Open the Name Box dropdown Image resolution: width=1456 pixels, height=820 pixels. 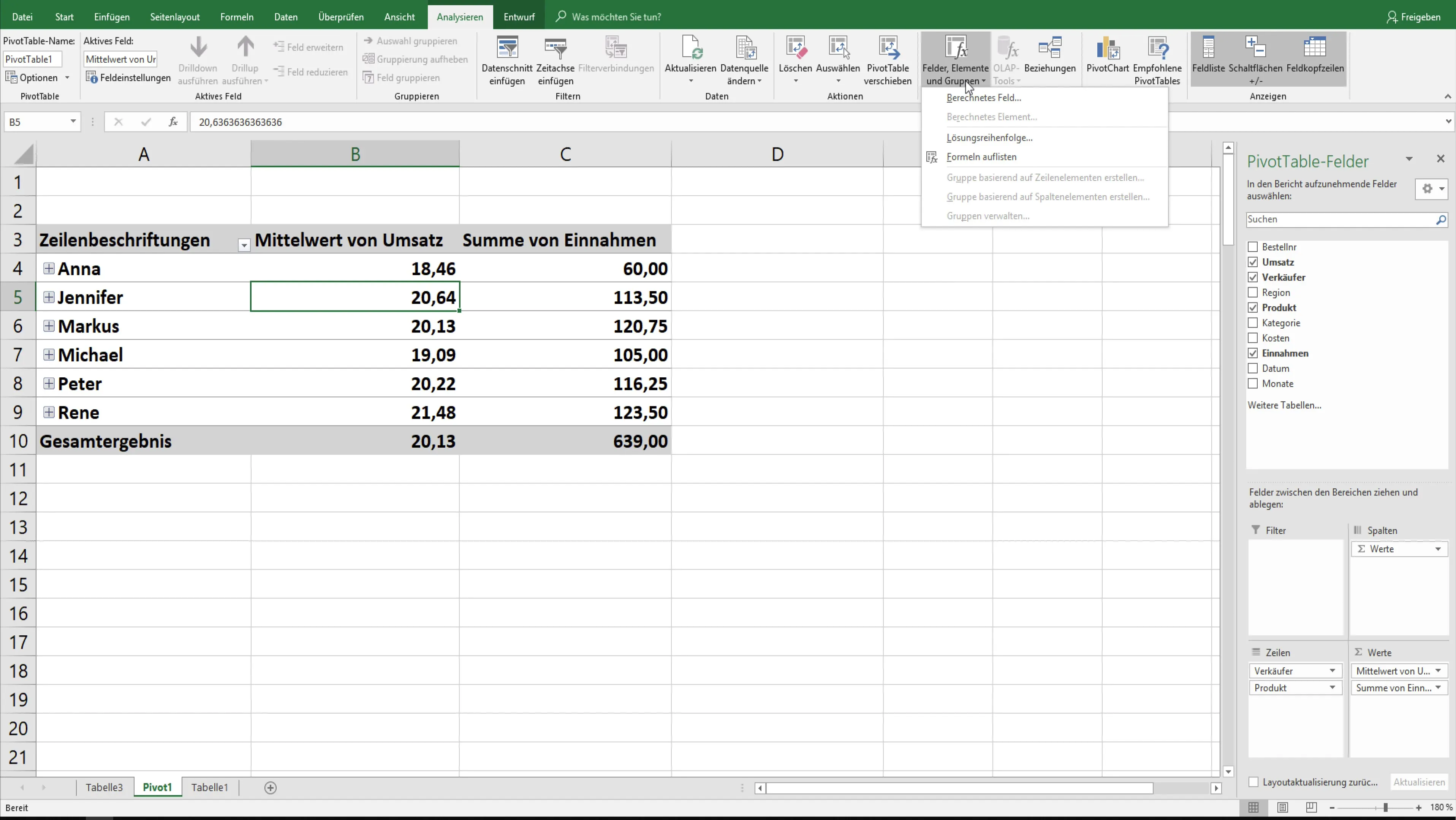click(73, 122)
